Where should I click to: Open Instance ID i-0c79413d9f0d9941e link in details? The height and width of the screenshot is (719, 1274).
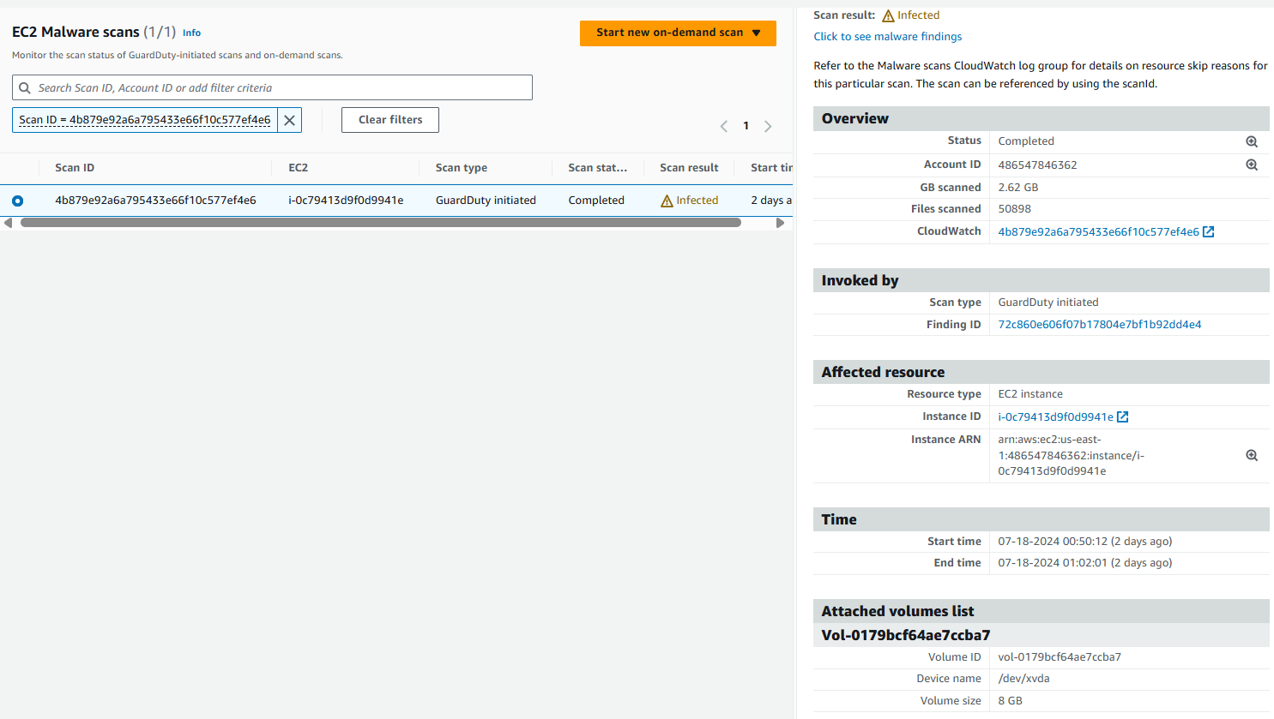(1055, 417)
